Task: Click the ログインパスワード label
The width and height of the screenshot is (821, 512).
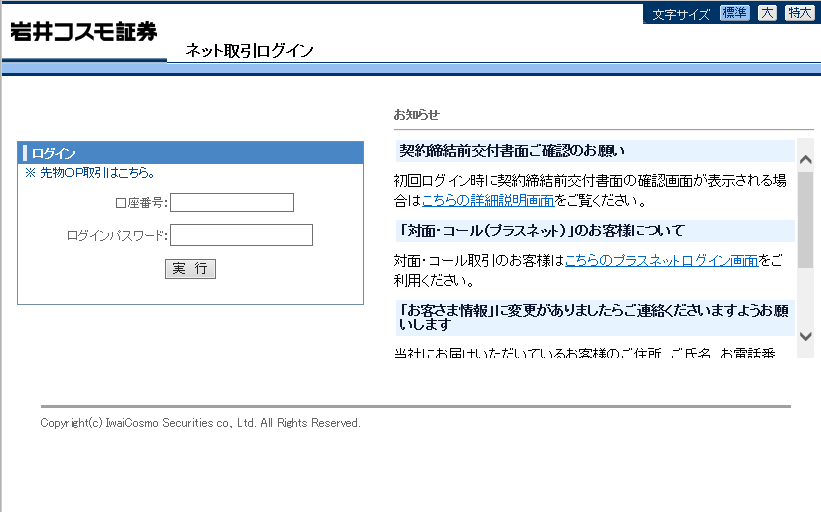Action: 117,236
